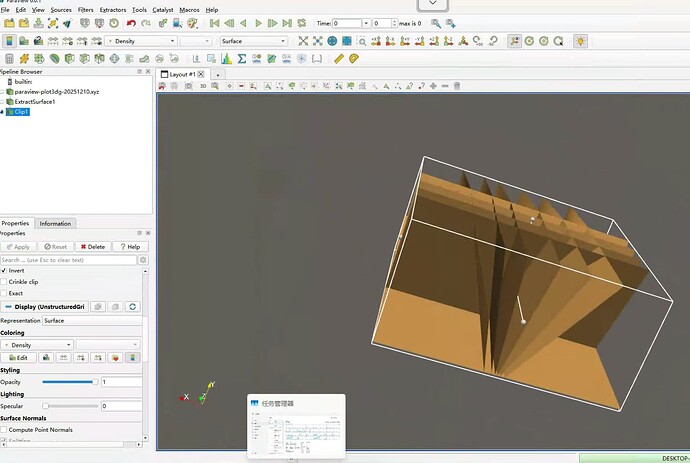This screenshot has width=690, height=463.
Task: Click the Edit color map button
Action: pyautogui.click(x=18, y=357)
